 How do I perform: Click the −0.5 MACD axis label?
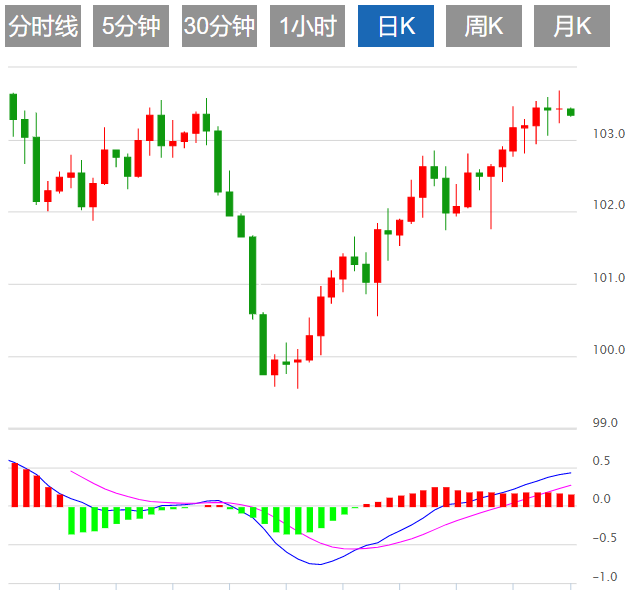(x=605, y=538)
